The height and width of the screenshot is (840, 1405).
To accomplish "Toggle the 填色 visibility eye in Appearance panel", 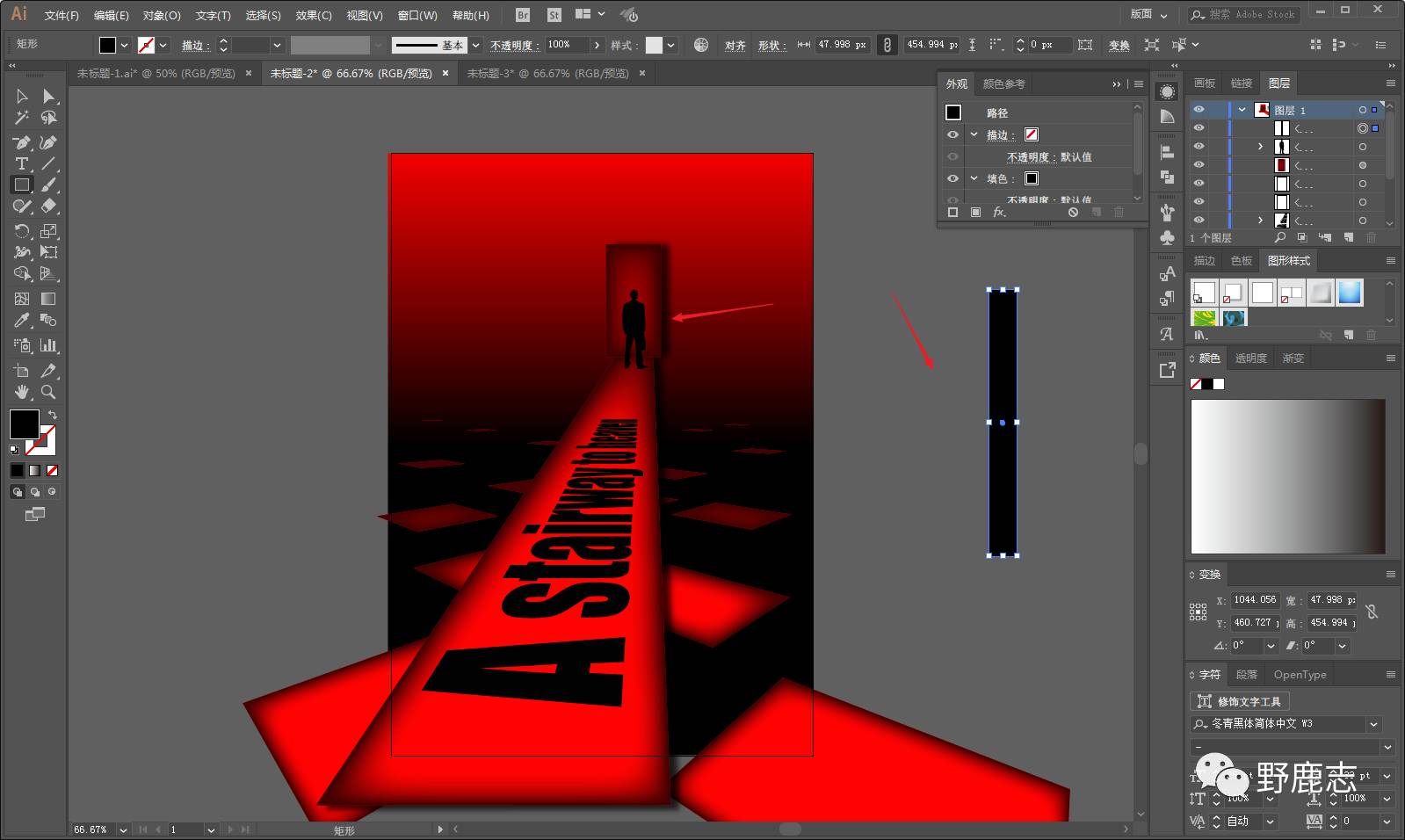I will [x=952, y=178].
